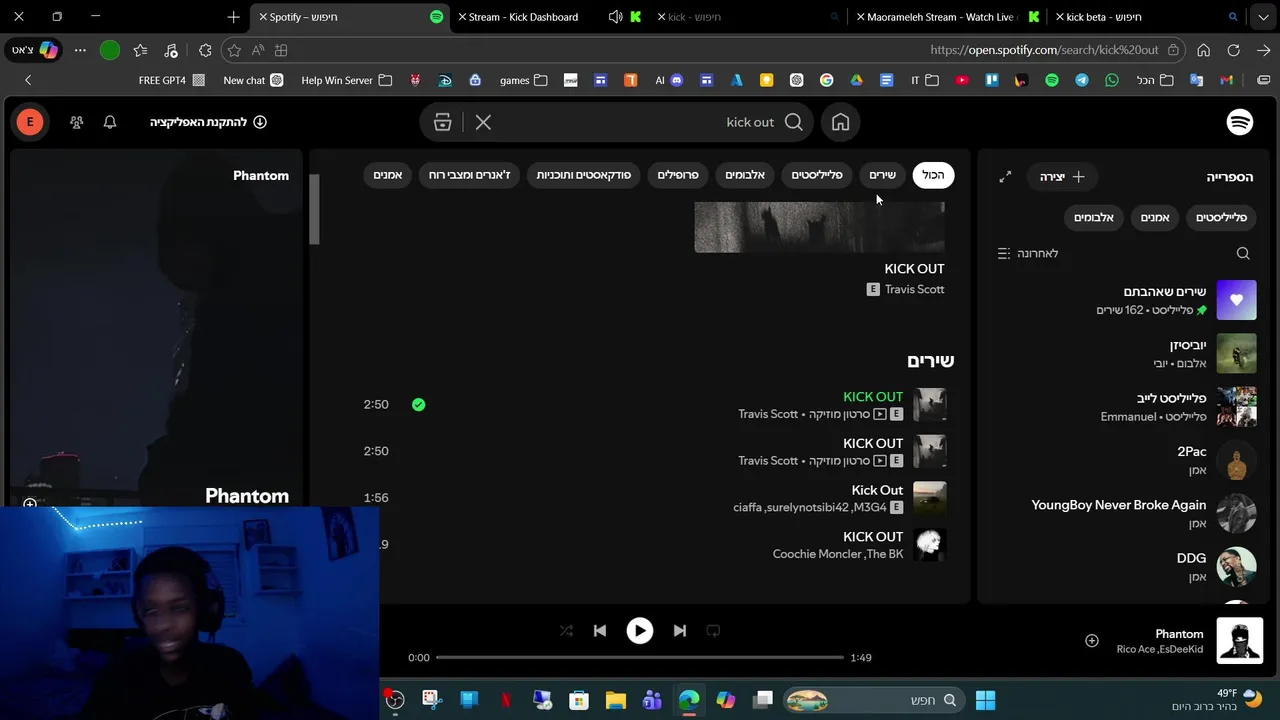Screen dimensions: 1280x720
Task: Open Friend Activity people icon
Action: [x=77, y=122]
